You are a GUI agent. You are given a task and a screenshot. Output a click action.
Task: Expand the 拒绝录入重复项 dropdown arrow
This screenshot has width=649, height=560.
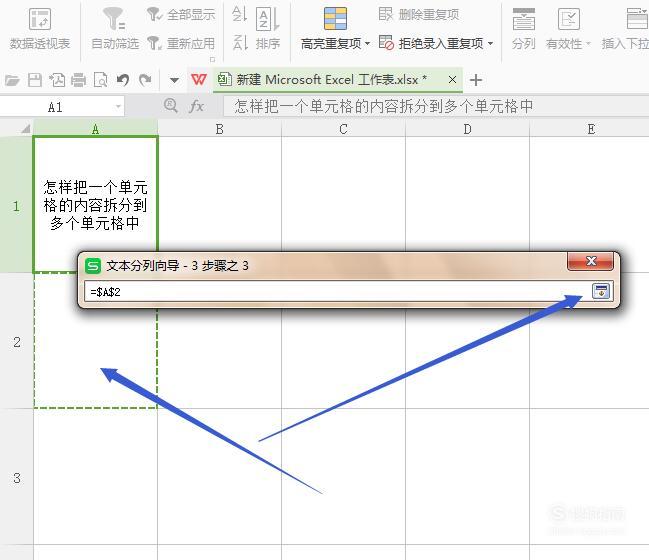coord(490,43)
